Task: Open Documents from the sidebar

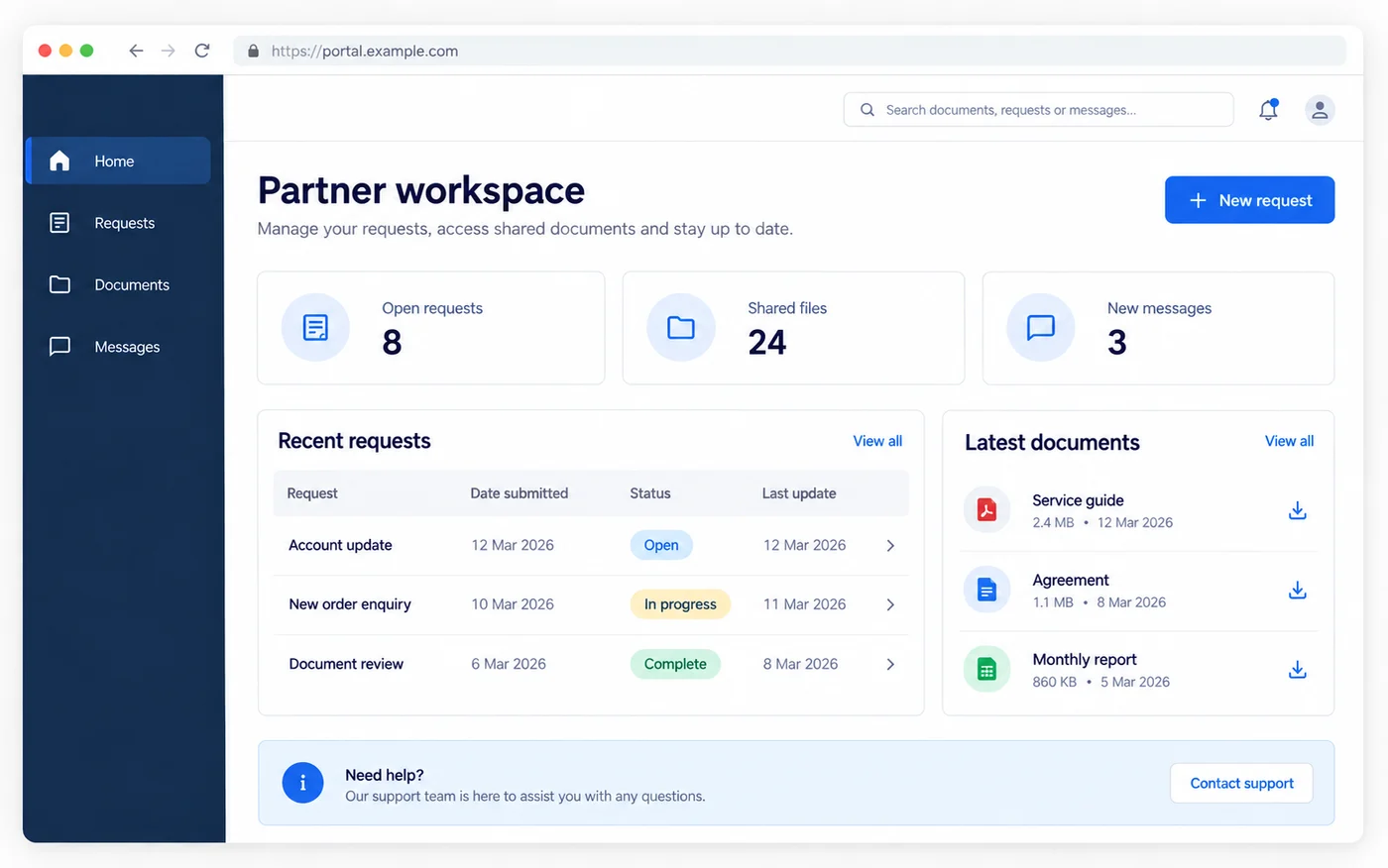Action: pyautogui.click(x=118, y=284)
